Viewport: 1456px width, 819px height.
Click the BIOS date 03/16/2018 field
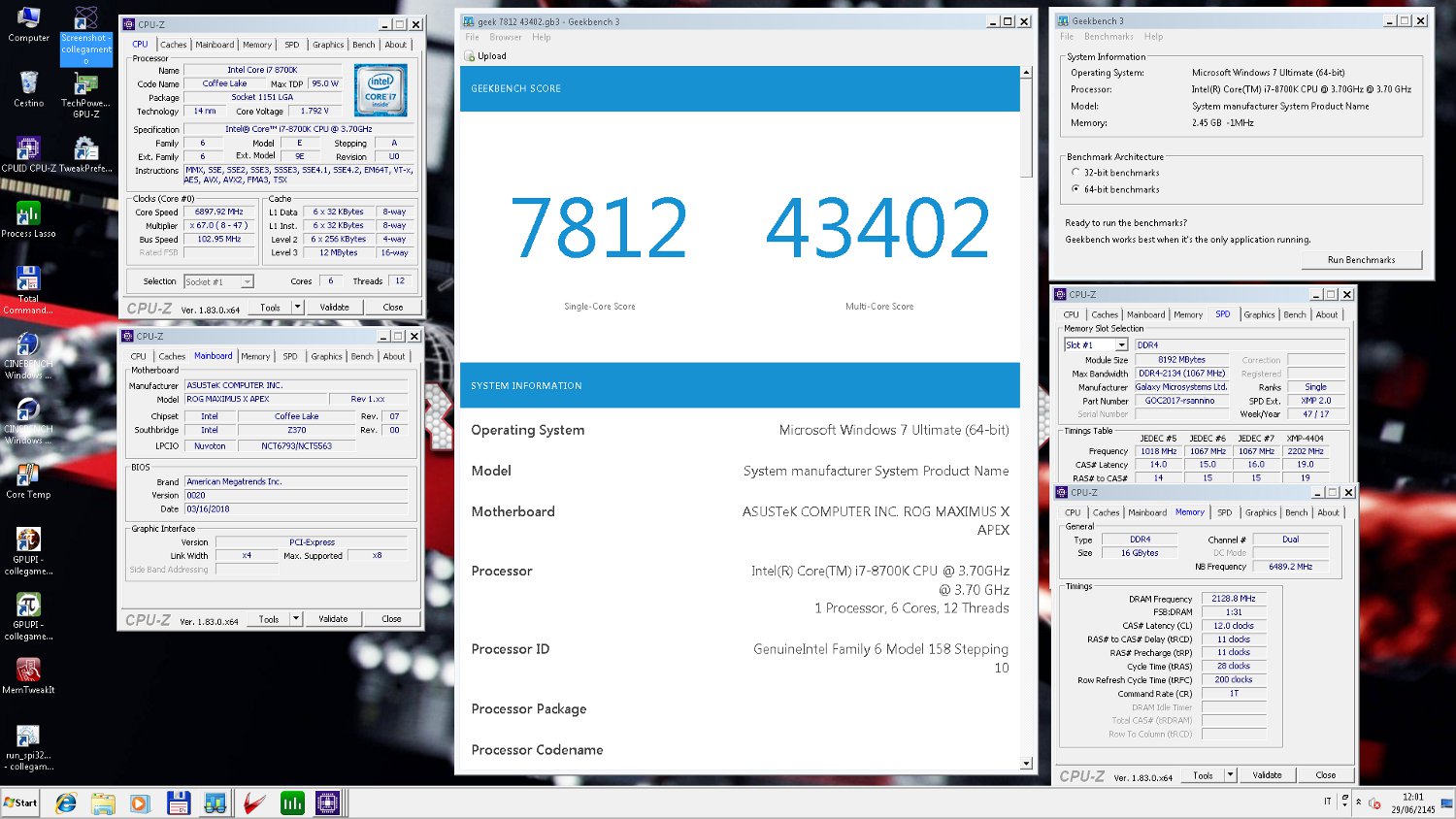coord(296,508)
